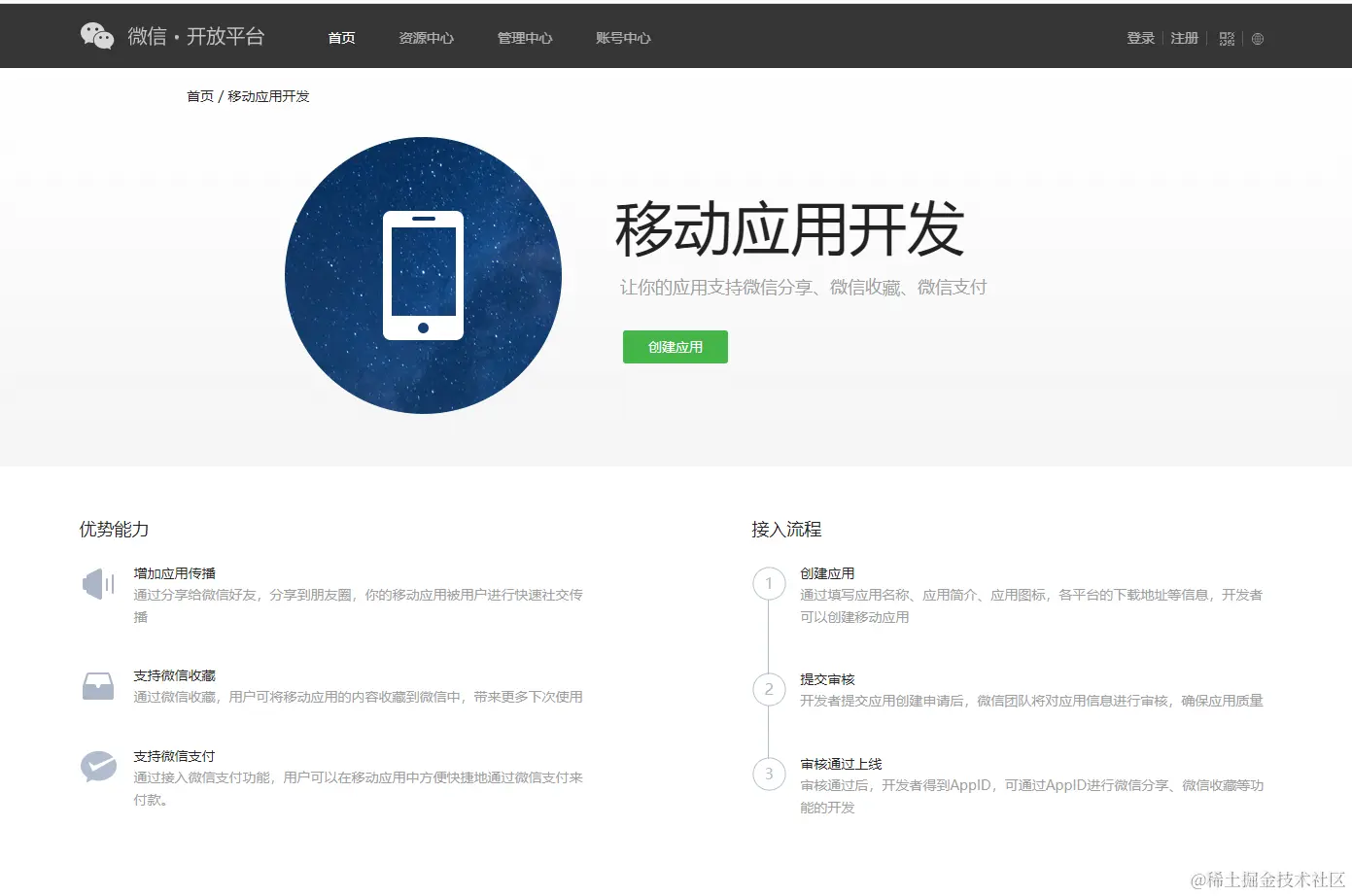Click description starting 通过填写应用名称
This screenshot has height=896, width=1352.
tap(1031, 605)
